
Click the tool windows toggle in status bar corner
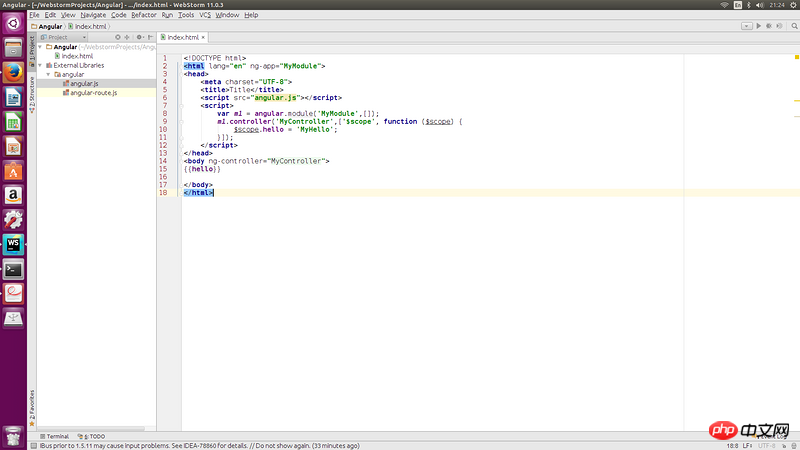pos(33,446)
